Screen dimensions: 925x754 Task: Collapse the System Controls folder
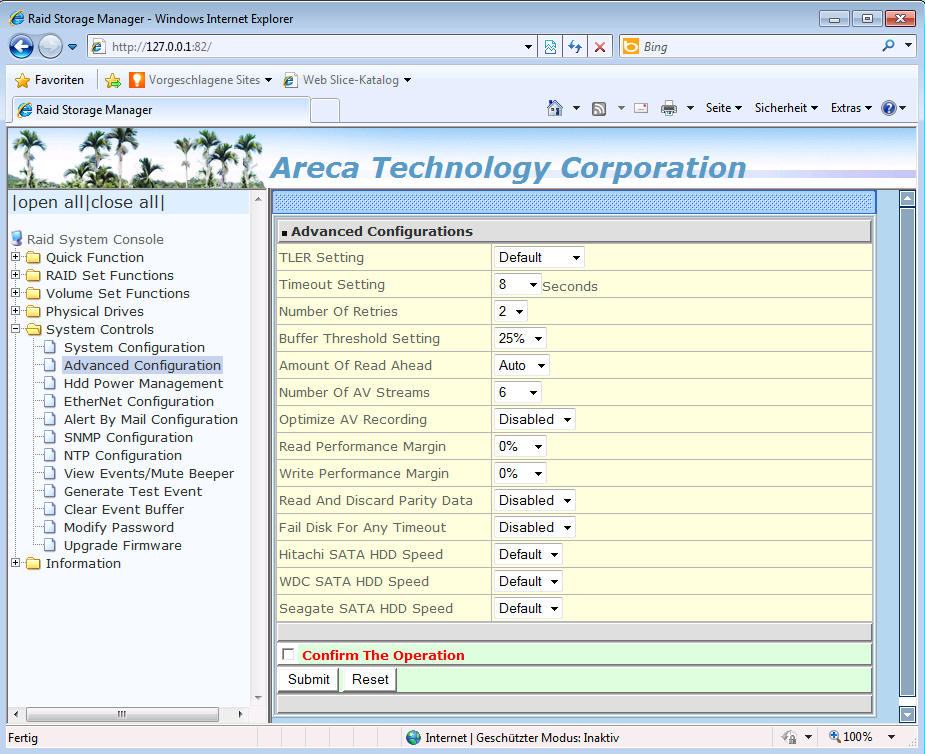[16, 329]
